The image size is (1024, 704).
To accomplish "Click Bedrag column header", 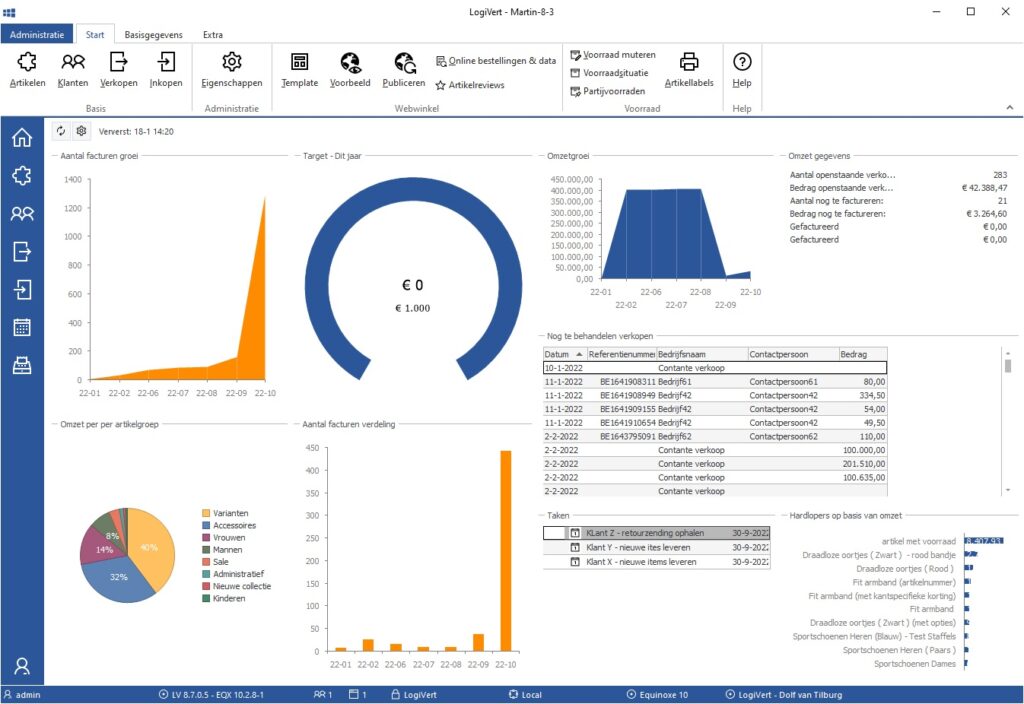I will tap(863, 354).
